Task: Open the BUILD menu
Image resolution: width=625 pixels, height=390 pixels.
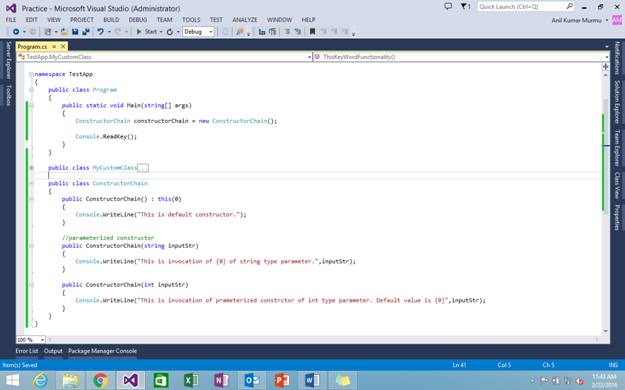Action: (111, 20)
